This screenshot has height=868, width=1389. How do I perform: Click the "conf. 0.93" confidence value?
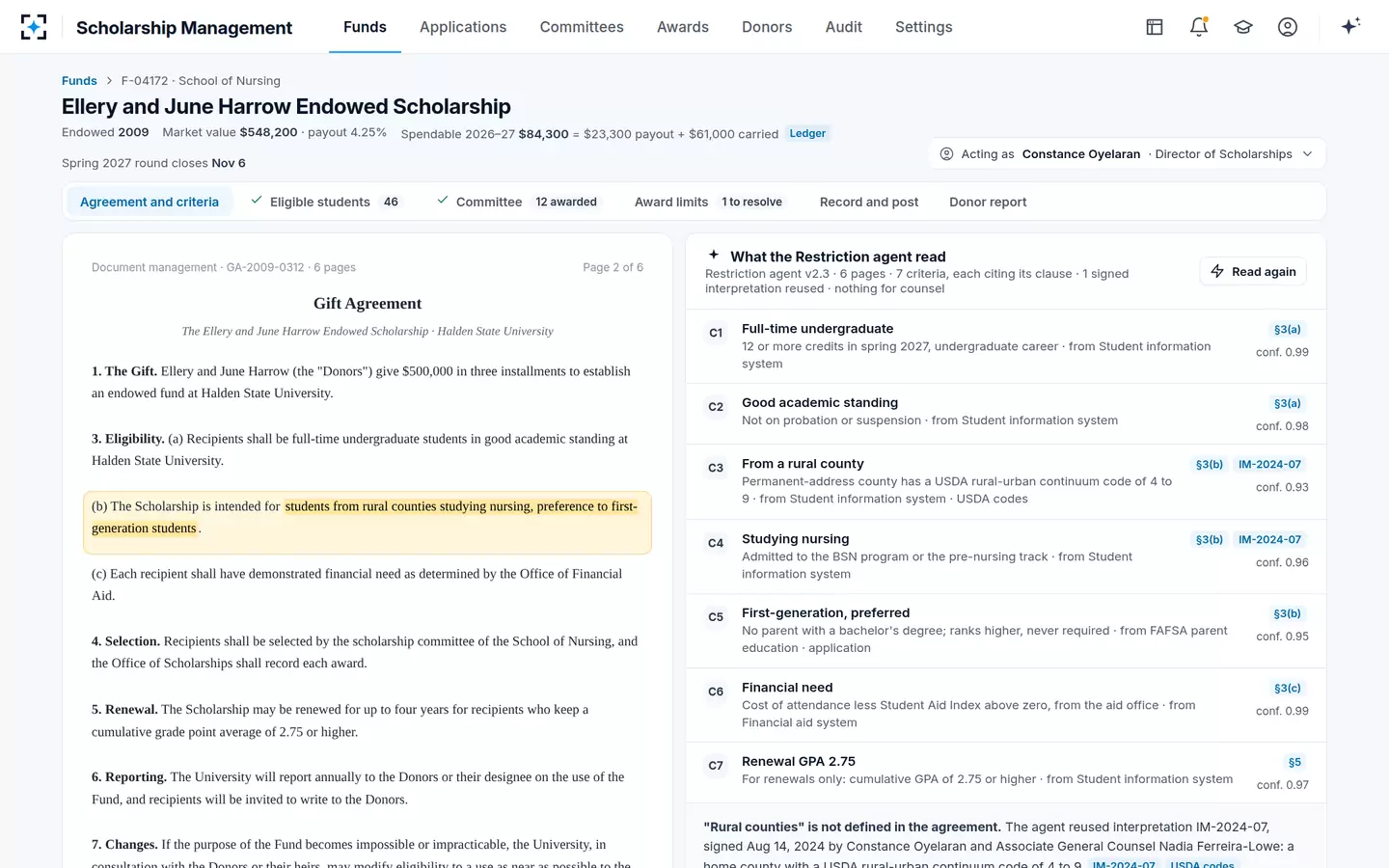click(1282, 487)
